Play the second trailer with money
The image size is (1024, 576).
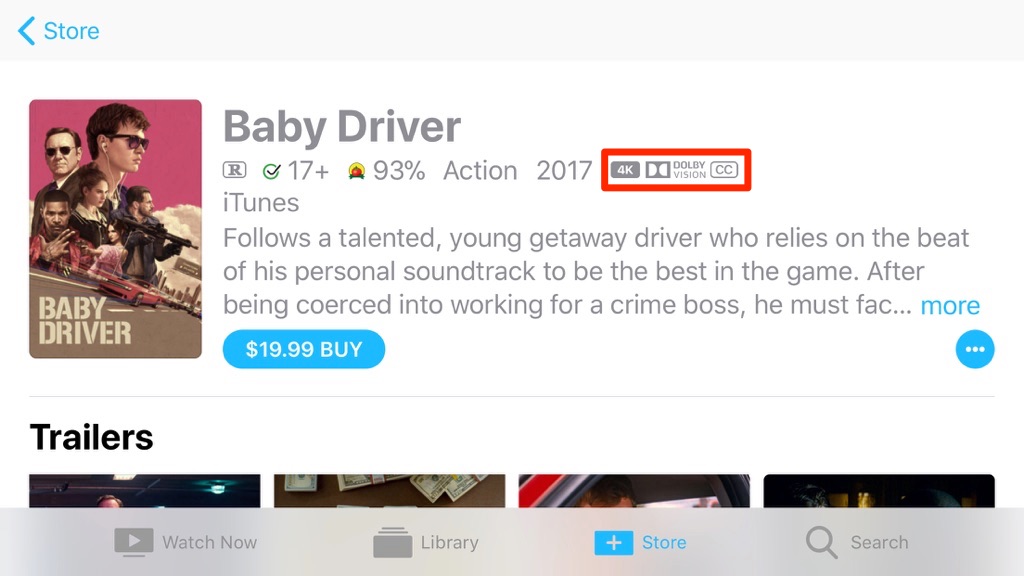pos(389,491)
